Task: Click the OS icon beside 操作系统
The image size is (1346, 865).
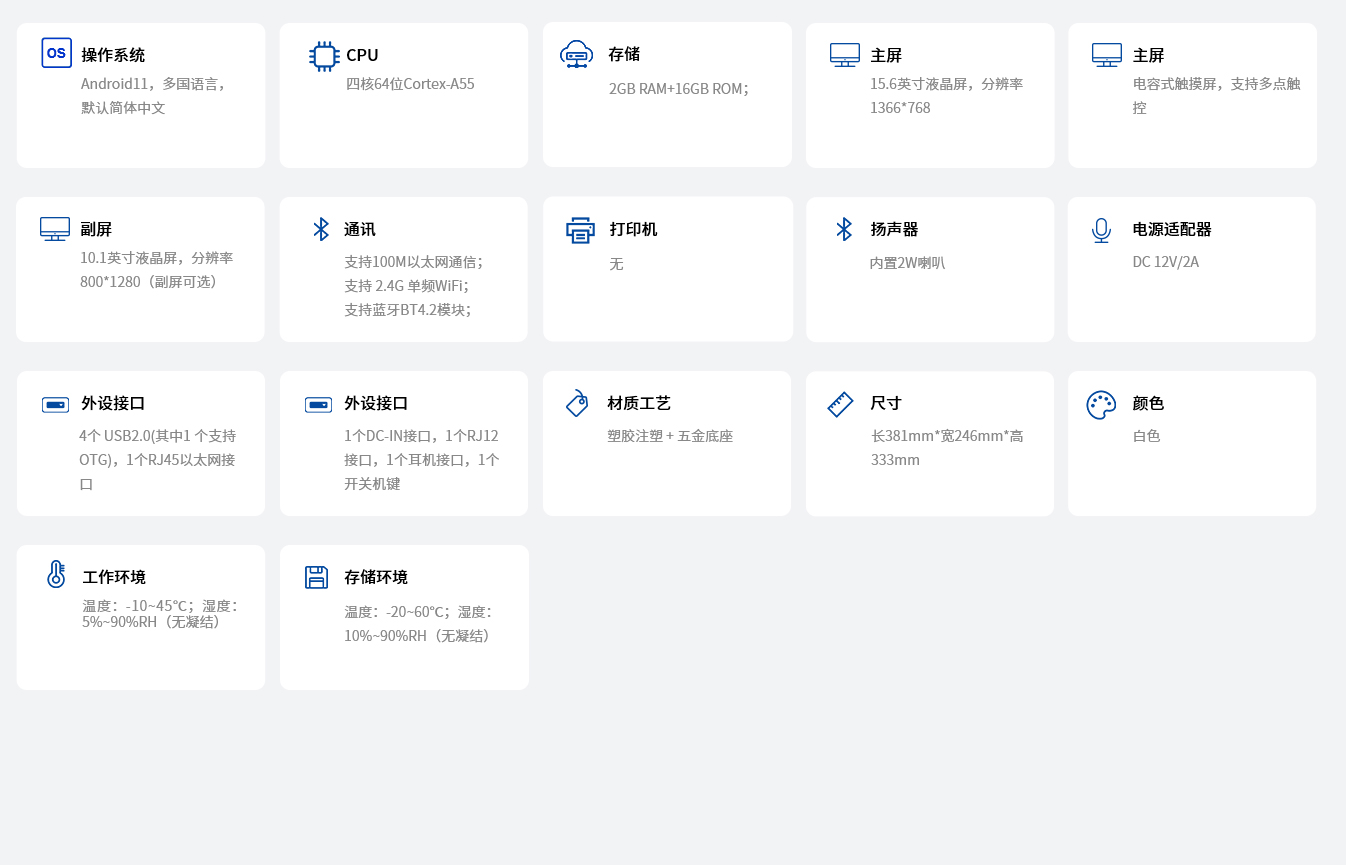Action: (x=56, y=53)
